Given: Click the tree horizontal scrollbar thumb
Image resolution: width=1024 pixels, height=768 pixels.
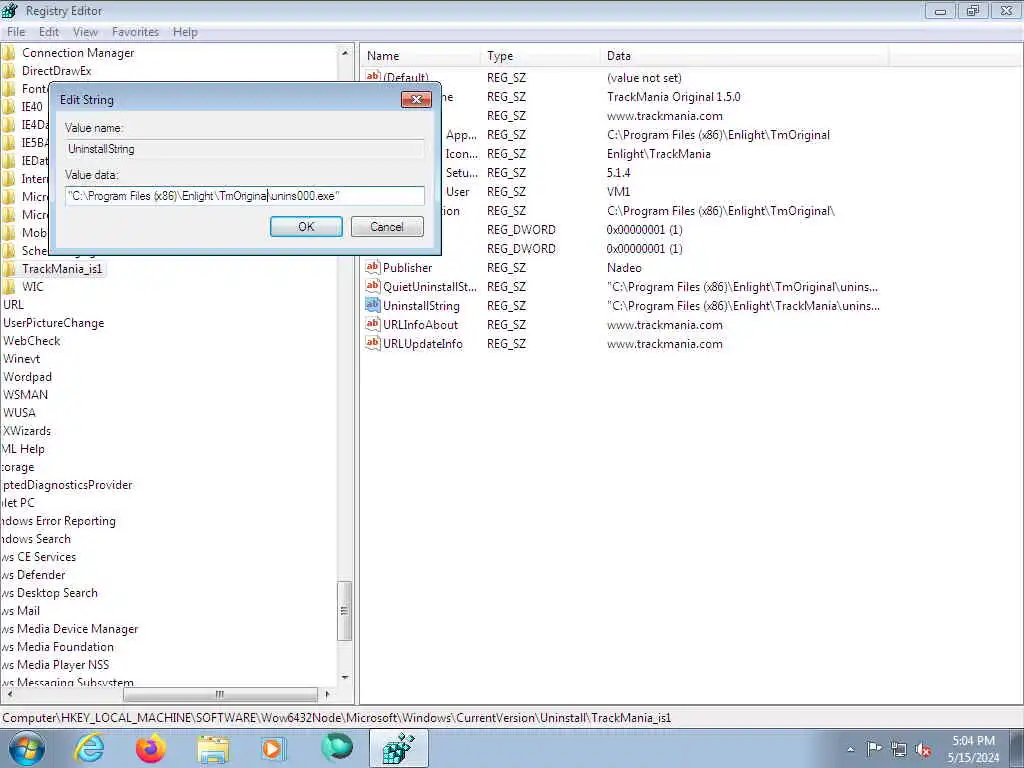Looking at the screenshot, I should point(220,694).
